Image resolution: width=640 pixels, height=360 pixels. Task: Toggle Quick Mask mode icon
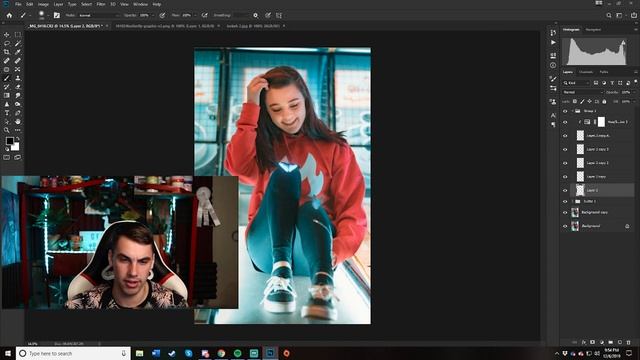pos(7,157)
